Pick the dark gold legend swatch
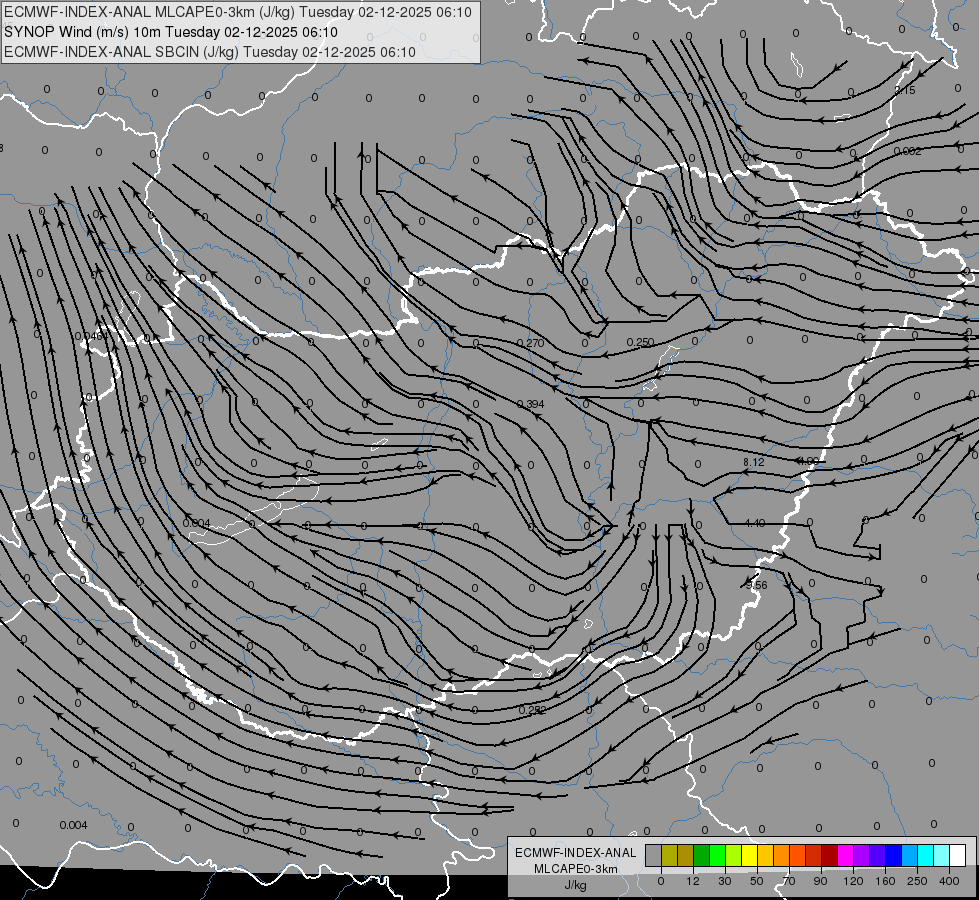Viewport: 979px width, 900px height. [686, 856]
